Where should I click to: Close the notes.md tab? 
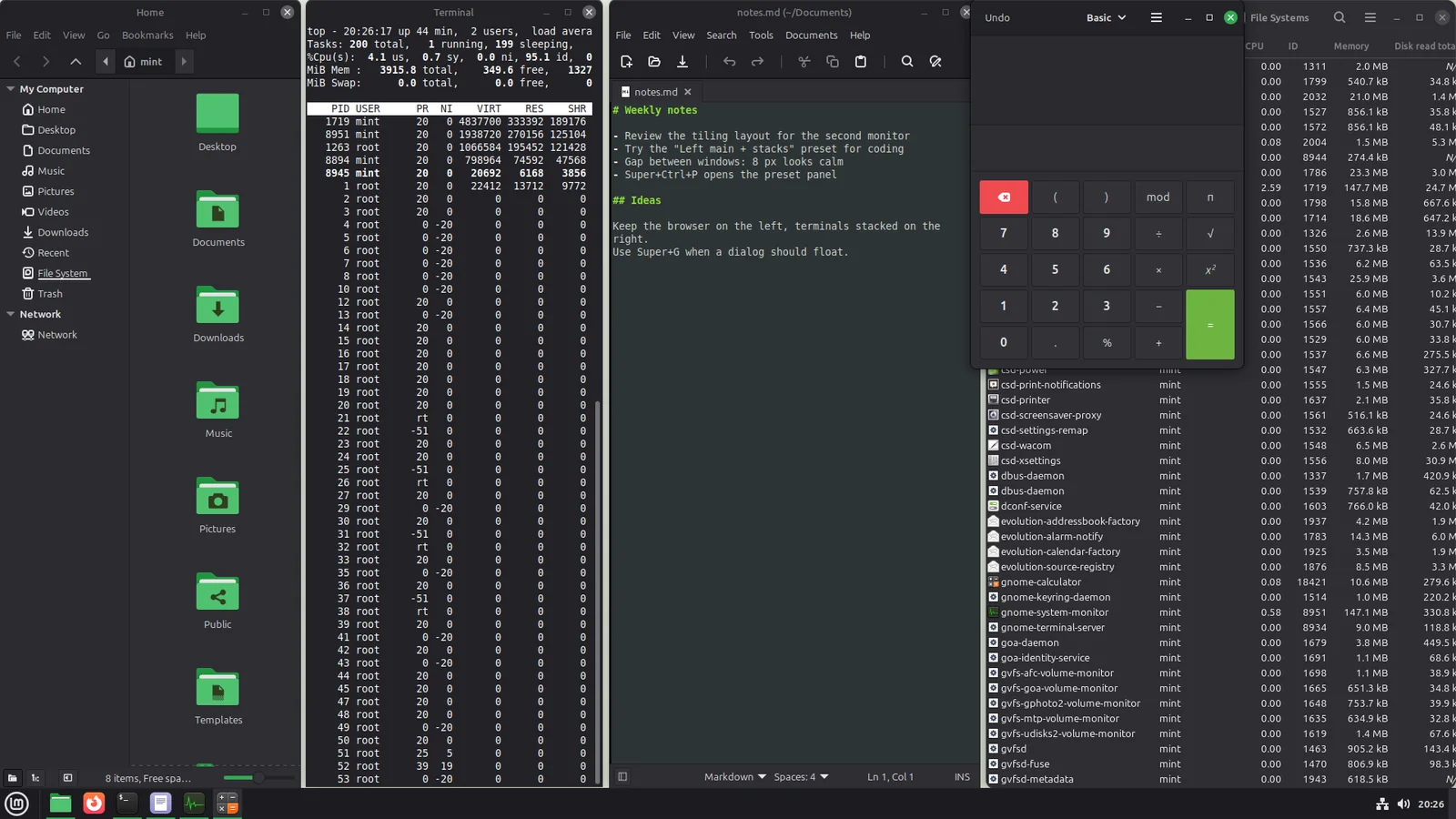pos(688,92)
